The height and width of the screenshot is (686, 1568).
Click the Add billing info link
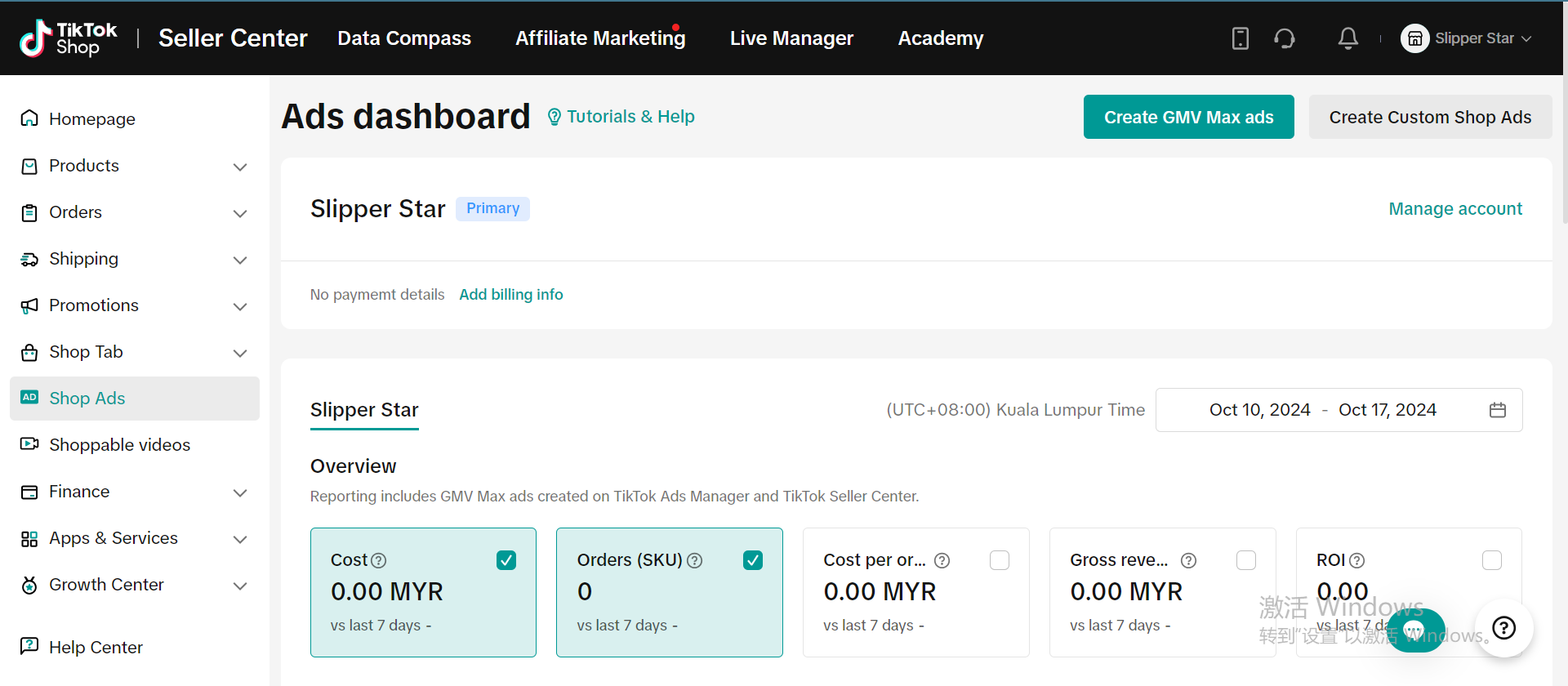511,295
